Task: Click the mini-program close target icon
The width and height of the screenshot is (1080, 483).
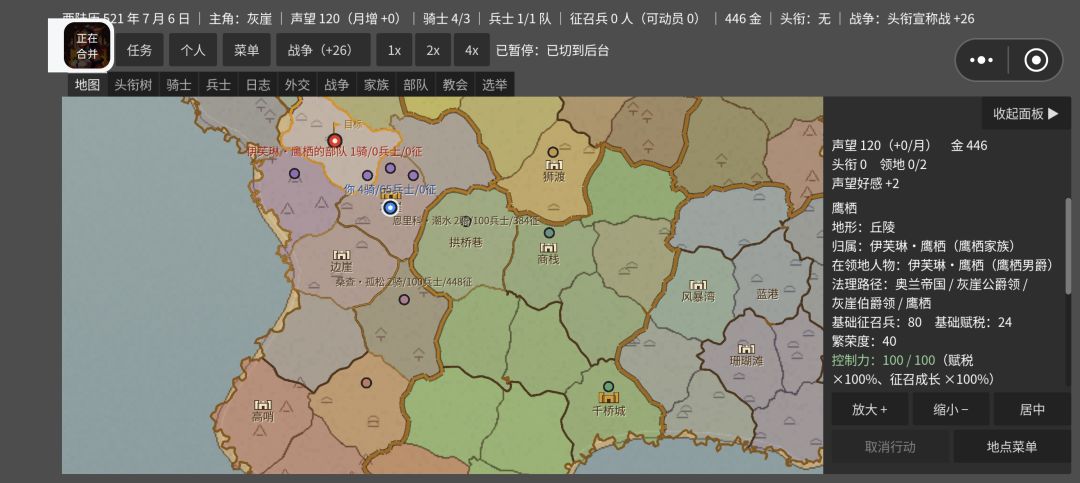Action: click(1037, 60)
